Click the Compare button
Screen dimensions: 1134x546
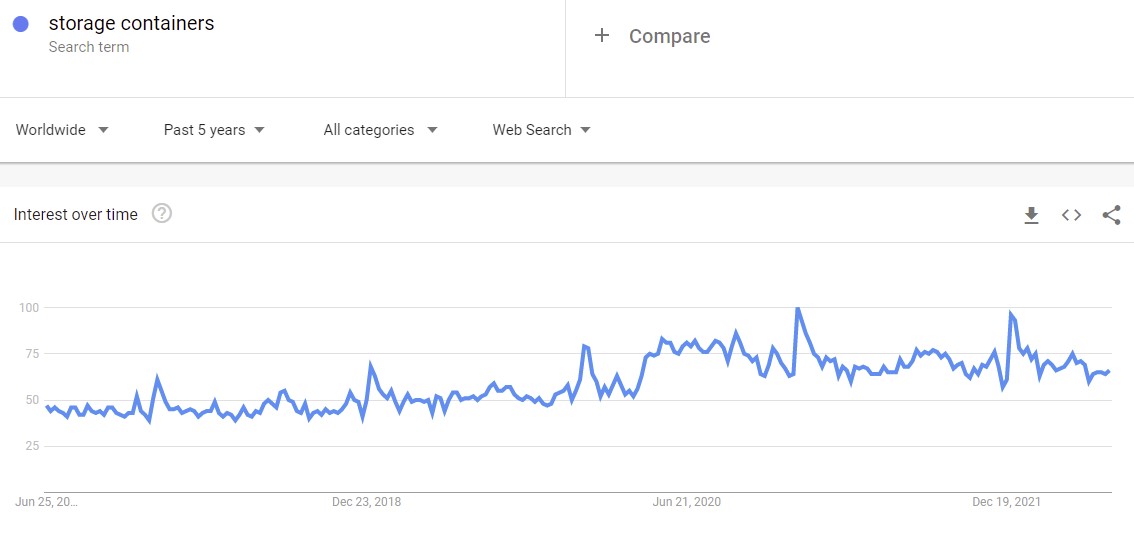pyautogui.click(x=669, y=36)
